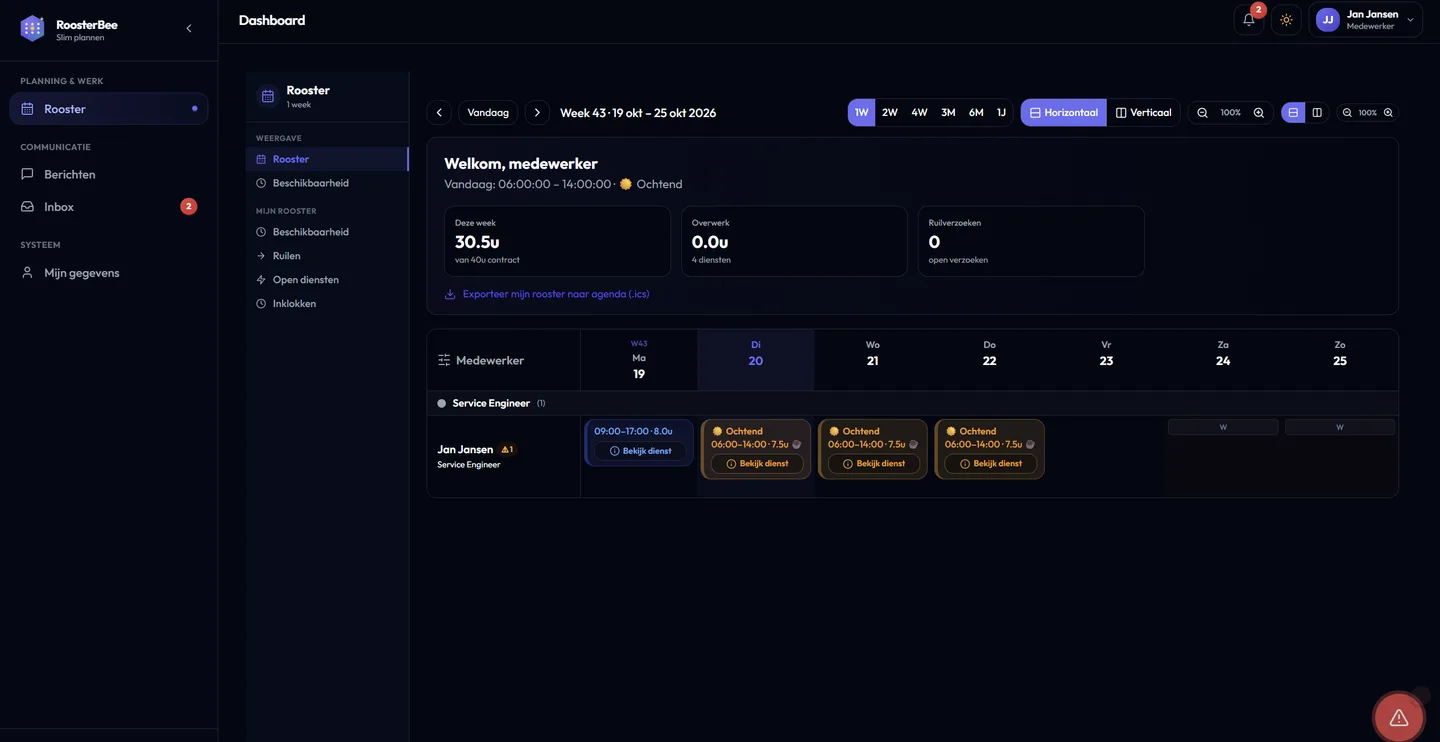
Task: Go to previous week arrow
Action: [439, 113]
